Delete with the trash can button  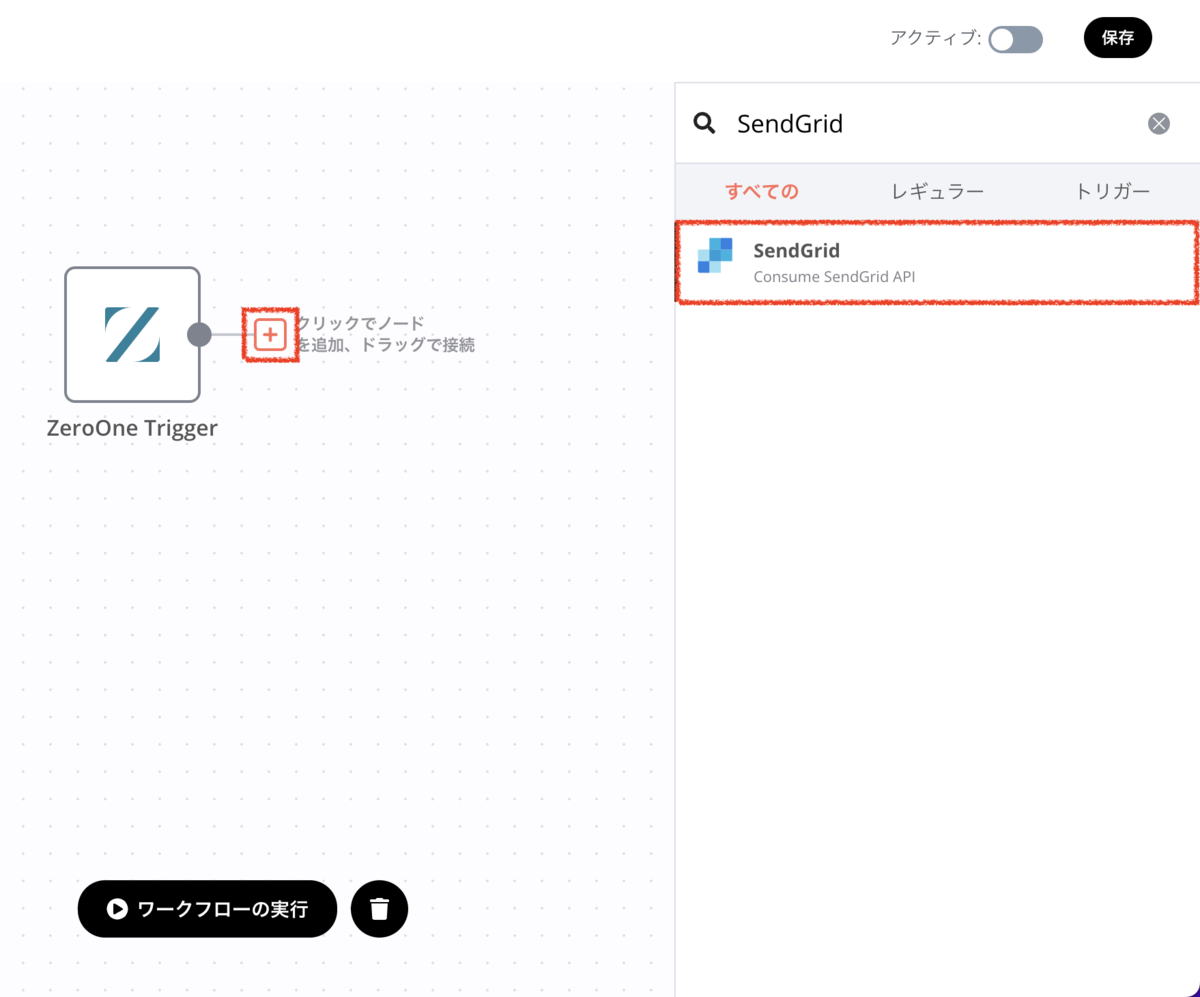coord(379,908)
